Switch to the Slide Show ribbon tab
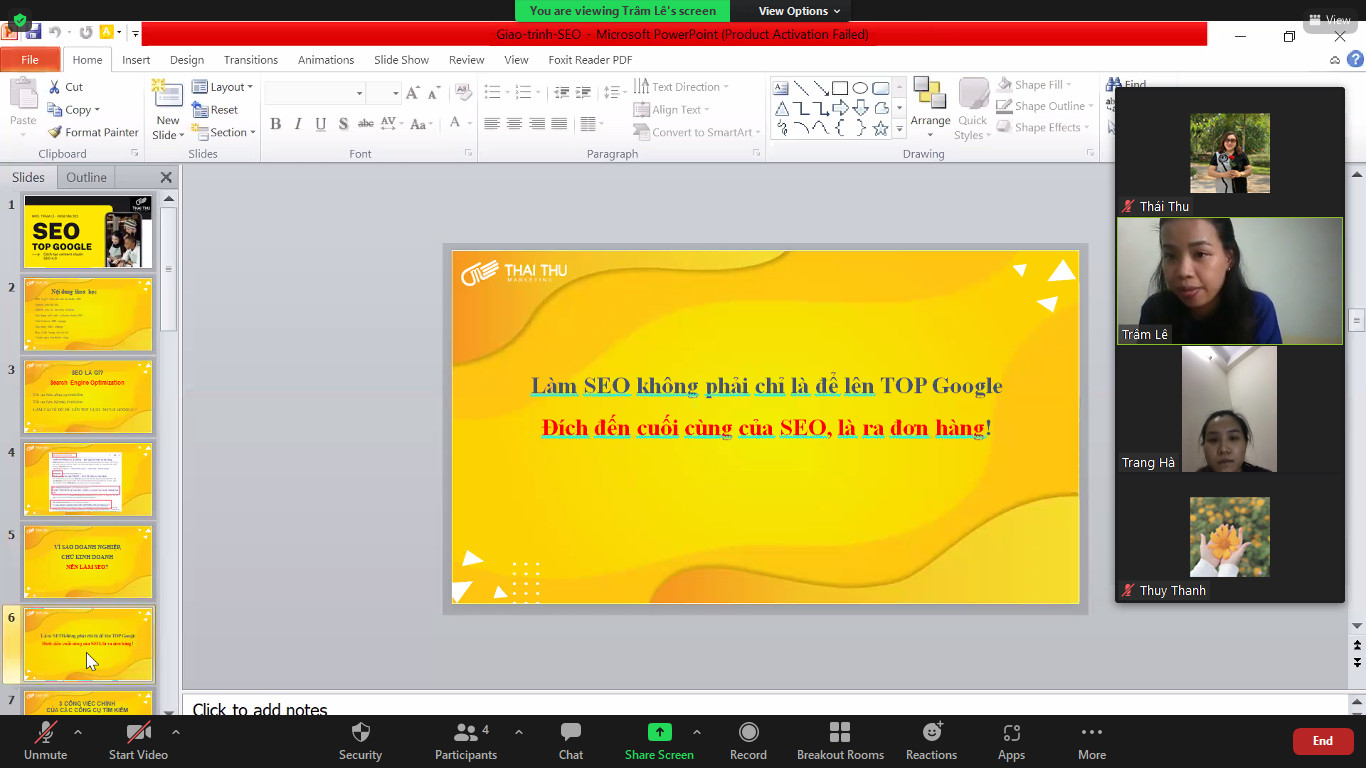The width and height of the screenshot is (1366, 768). (x=402, y=60)
